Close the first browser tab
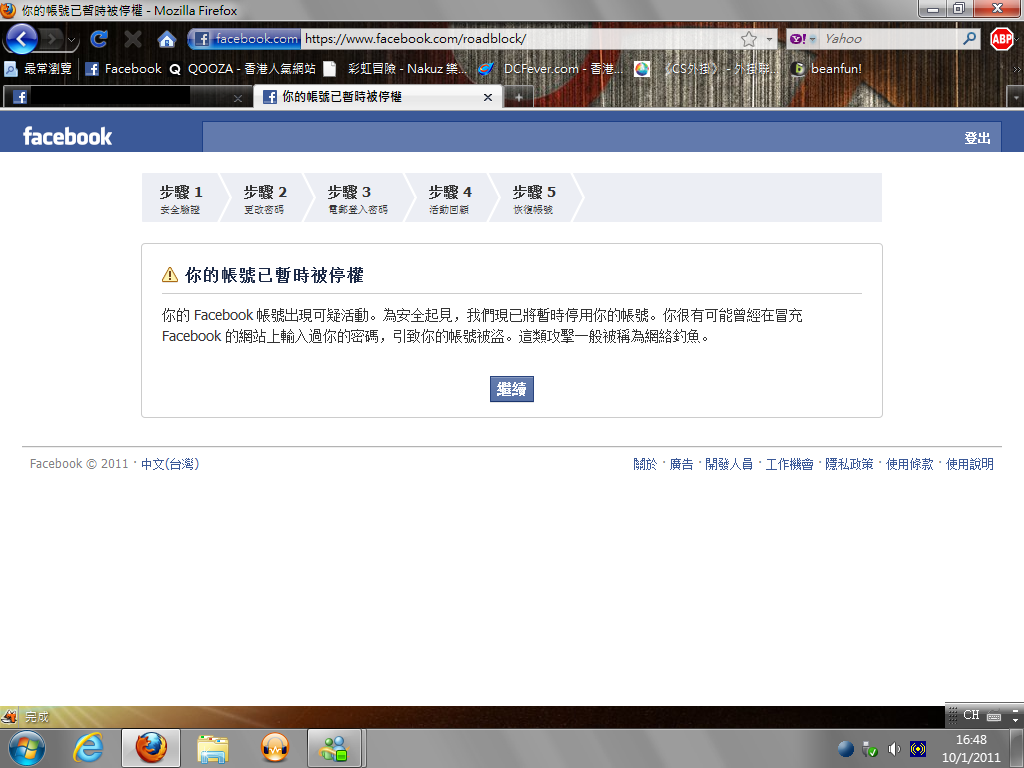Viewport: 1024px width, 768px height. click(238, 99)
